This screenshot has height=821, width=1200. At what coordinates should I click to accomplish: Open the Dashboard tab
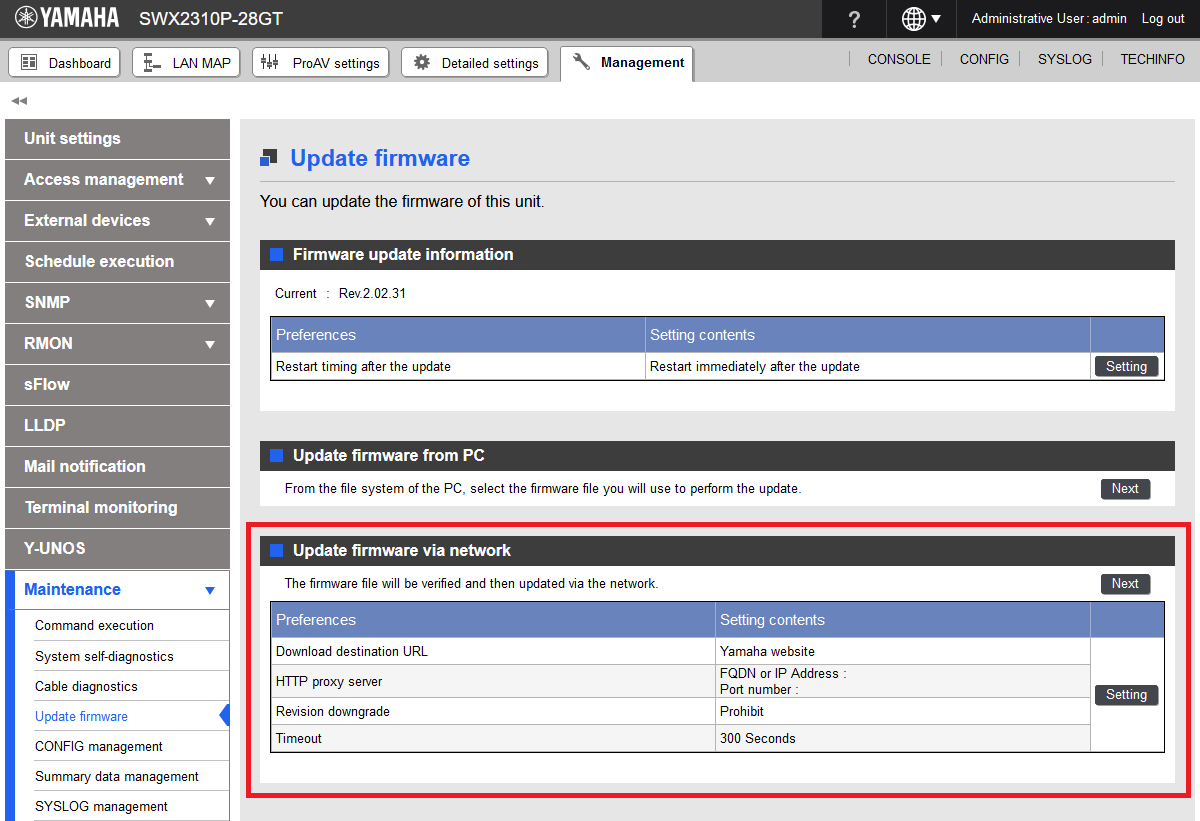pyautogui.click(x=65, y=63)
